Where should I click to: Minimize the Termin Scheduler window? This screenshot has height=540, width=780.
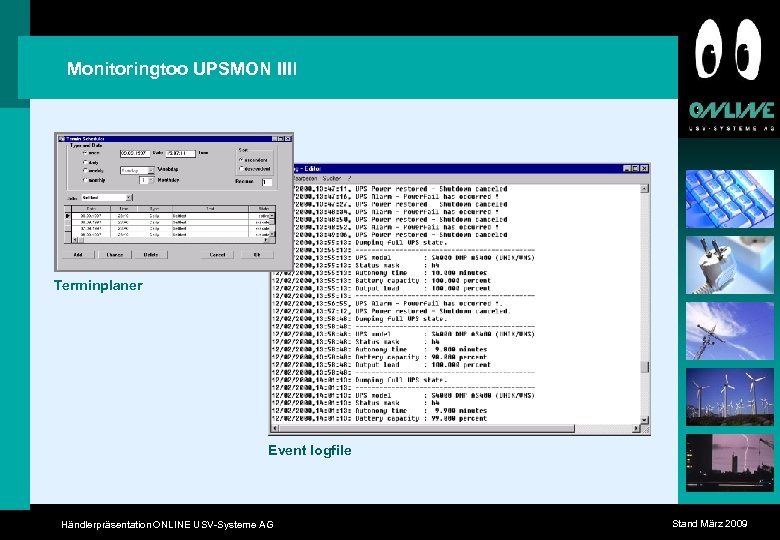click(274, 139)
